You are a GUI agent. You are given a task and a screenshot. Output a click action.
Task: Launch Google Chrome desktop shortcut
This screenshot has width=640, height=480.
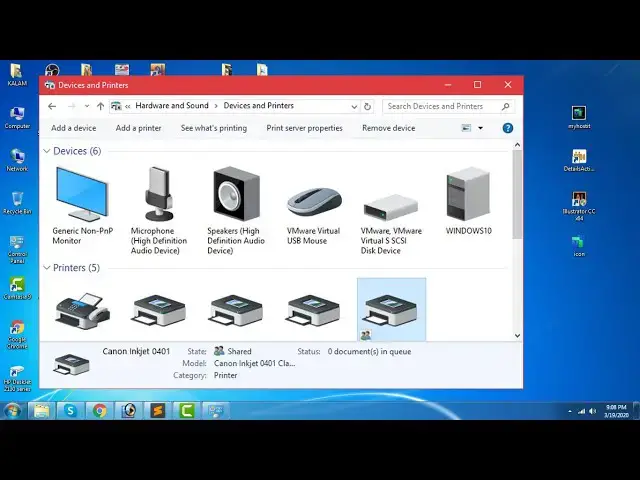[x=17, y=335]
